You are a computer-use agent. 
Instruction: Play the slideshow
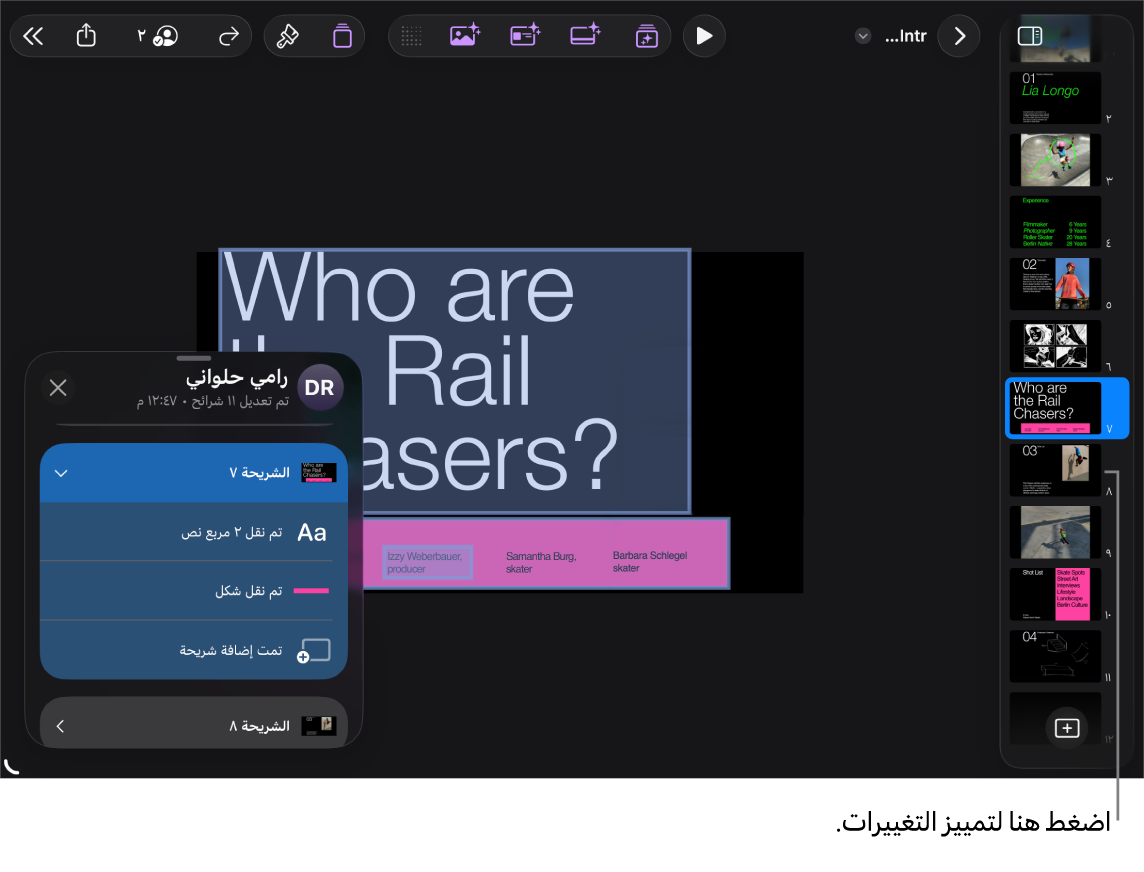tap(704, 36)
